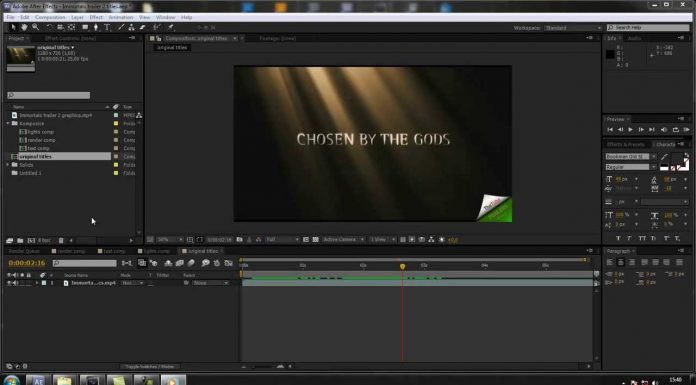696x385 pixels.
Task: Select the Rectangle shape tool
Action: [85, 27]
